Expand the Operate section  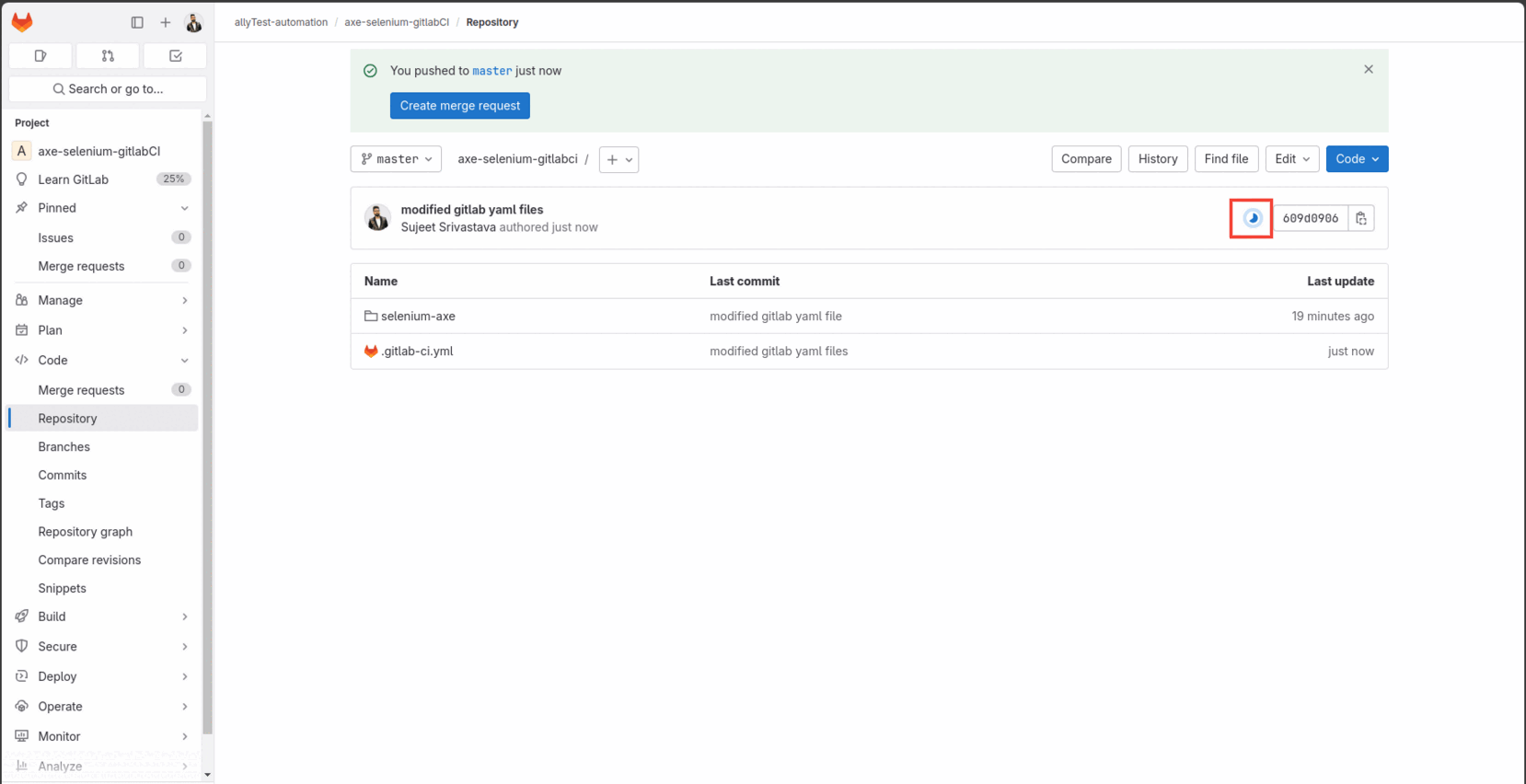click(x=184, y=707)
